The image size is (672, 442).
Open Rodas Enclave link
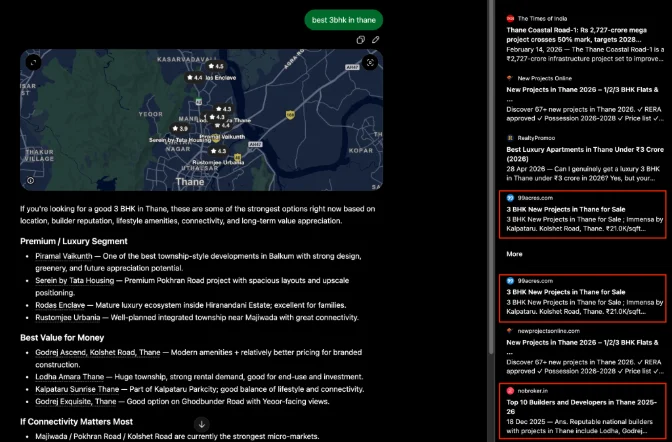[60, 305]
